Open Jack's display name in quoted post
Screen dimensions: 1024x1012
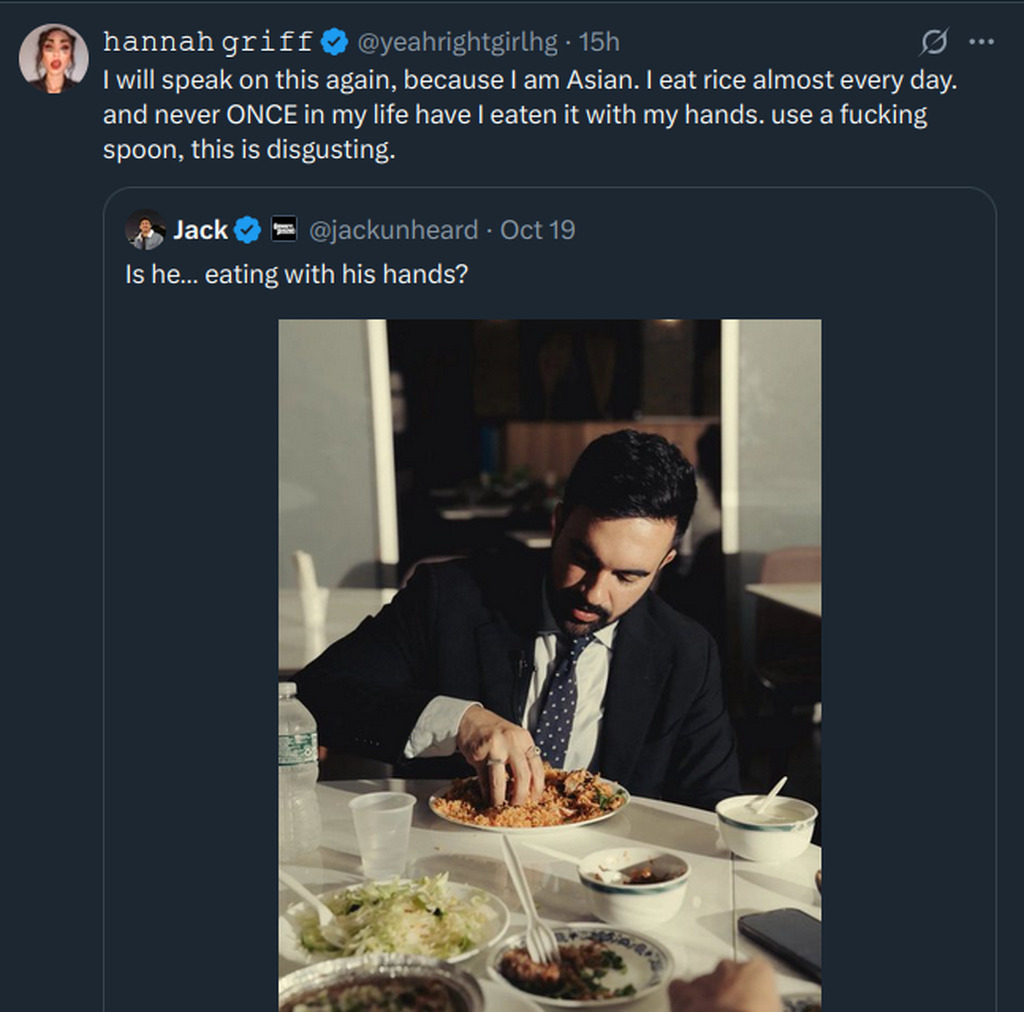[x=201, y=230]
